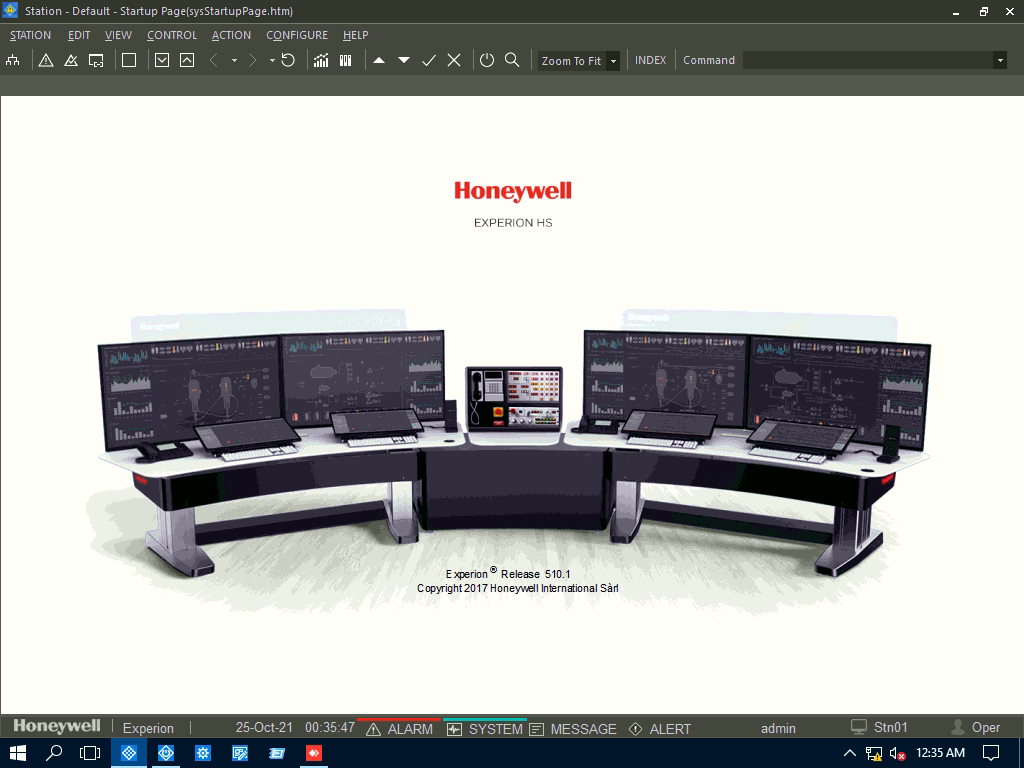Open the CONTROL menu
This screenshot has height=768, width=1024.
point(172,35)
